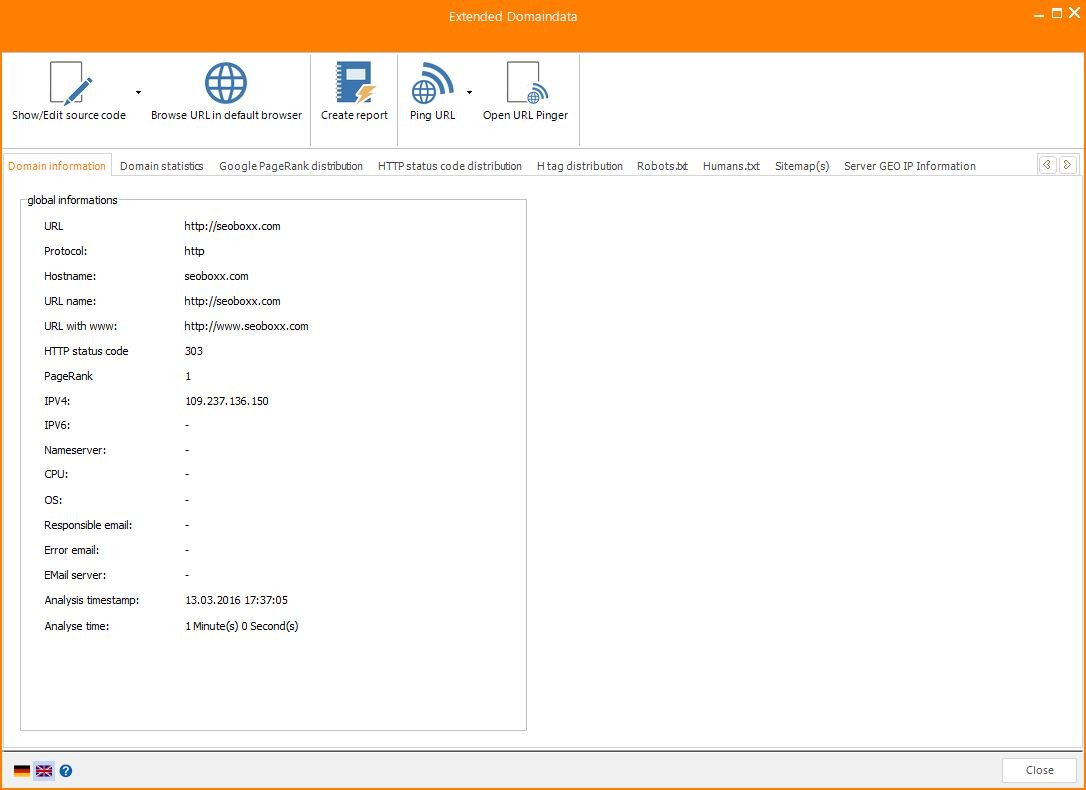Switch to the Domain statistics tab
Image resolution: width=1086 pixels, height=790 pixels.
click(x=161, y=166)
